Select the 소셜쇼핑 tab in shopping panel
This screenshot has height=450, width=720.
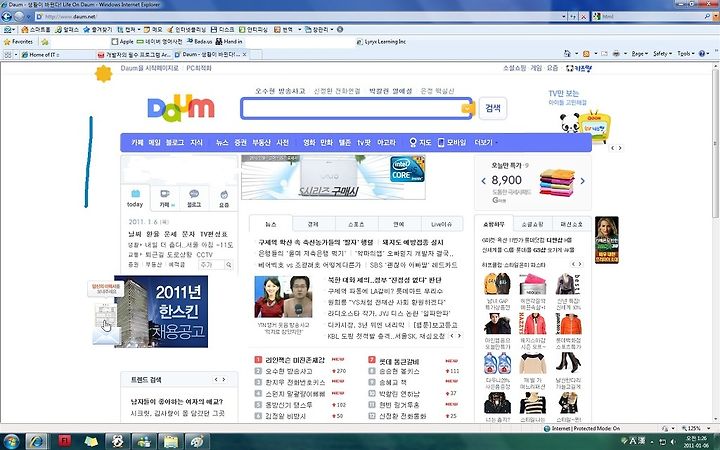(532, 224)
